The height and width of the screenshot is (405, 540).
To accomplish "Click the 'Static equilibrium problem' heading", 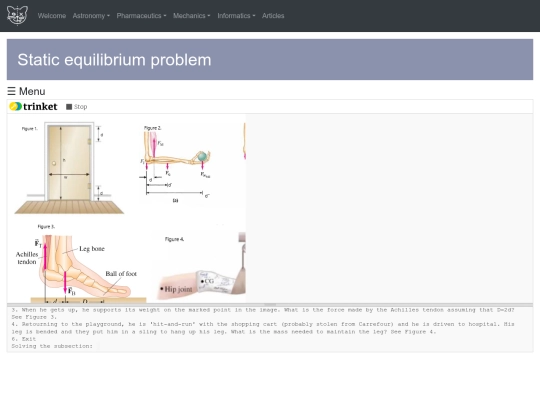I will coord(114,60).
